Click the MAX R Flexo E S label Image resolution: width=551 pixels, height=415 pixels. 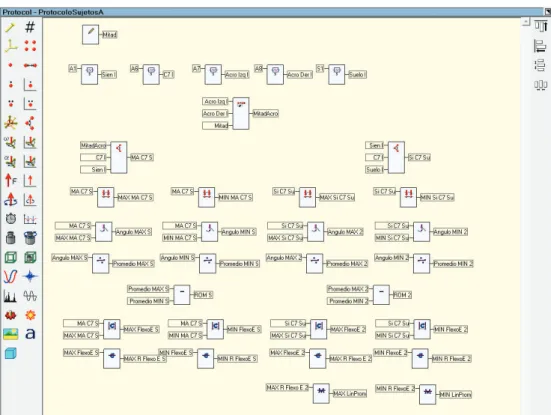(x=145, y=359)
